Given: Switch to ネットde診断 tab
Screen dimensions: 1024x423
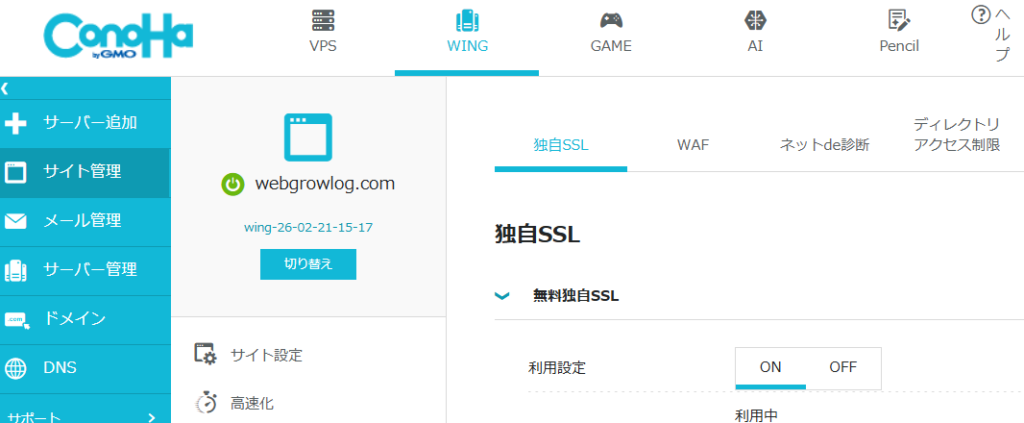Looking at the screenshot, I should click(824, 145).
